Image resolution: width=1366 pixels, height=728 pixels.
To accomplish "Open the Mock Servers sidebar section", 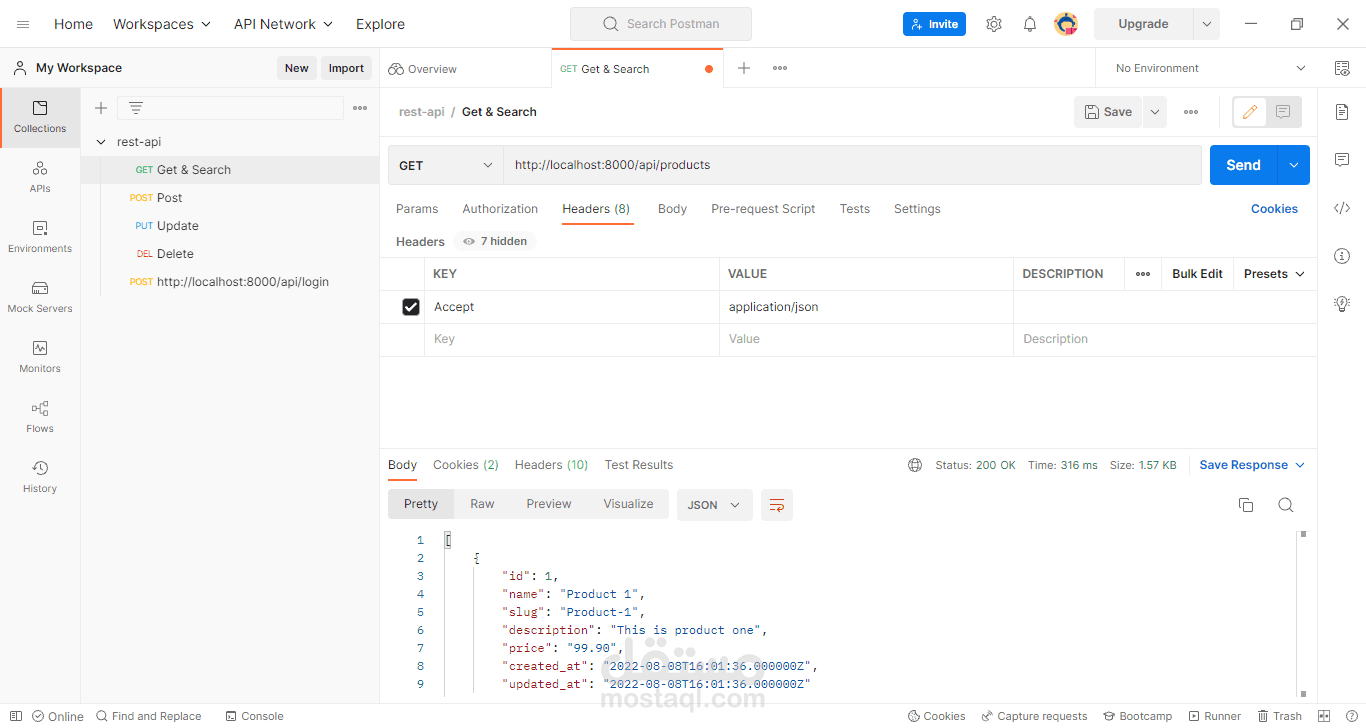I will [x=40, y=297].
